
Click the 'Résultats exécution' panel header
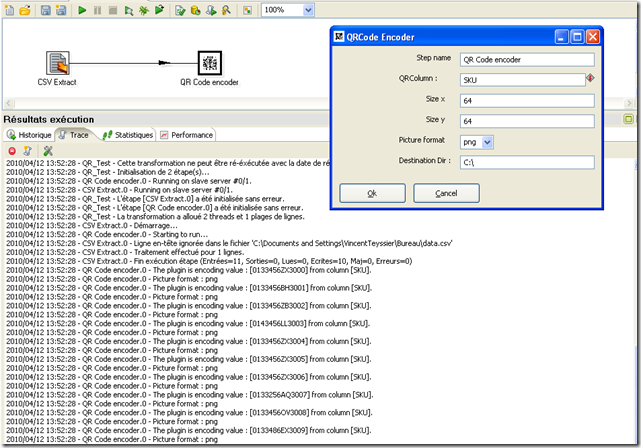[x=49, y=119]
